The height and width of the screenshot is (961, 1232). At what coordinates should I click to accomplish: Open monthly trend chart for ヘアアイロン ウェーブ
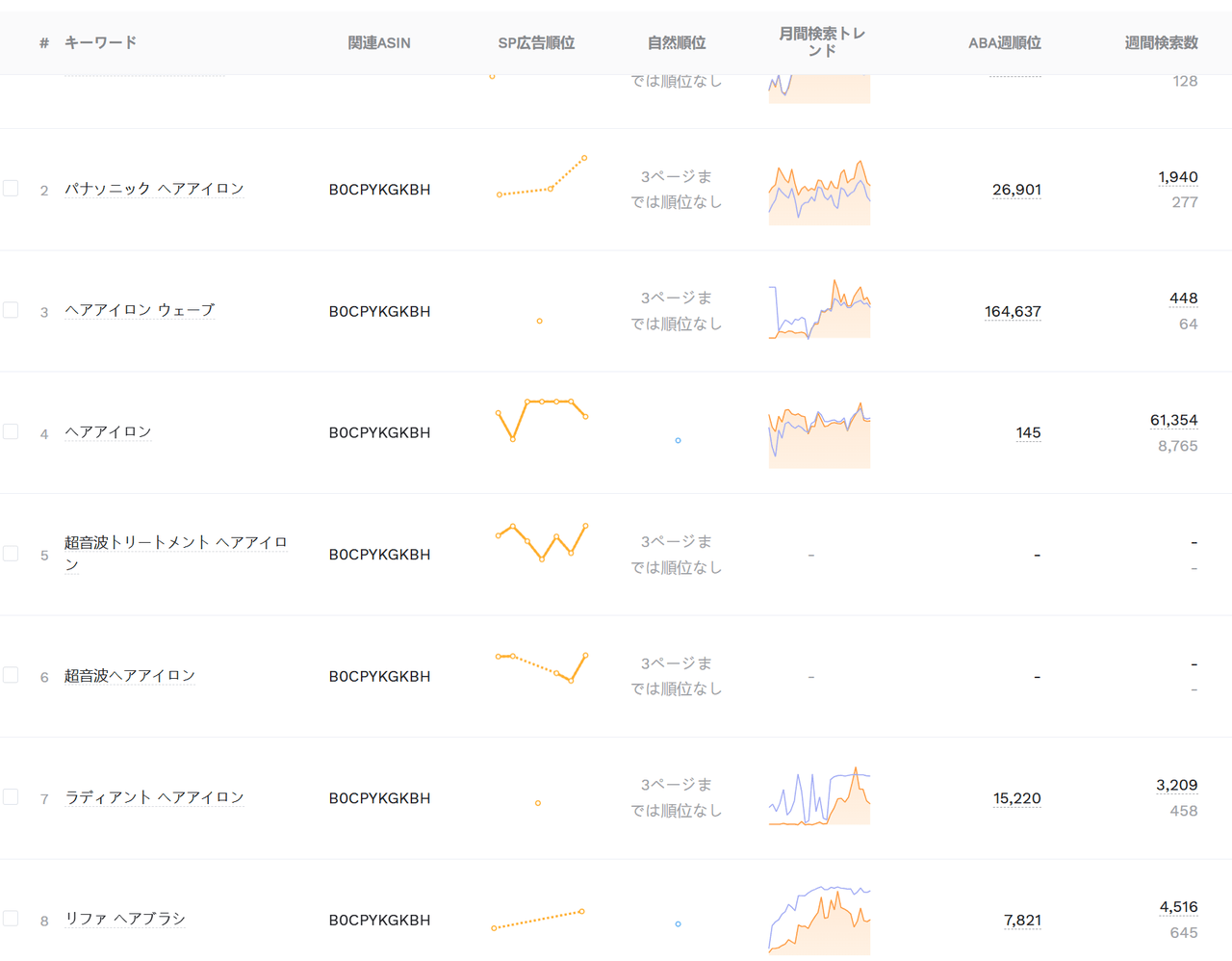point(819,309)
